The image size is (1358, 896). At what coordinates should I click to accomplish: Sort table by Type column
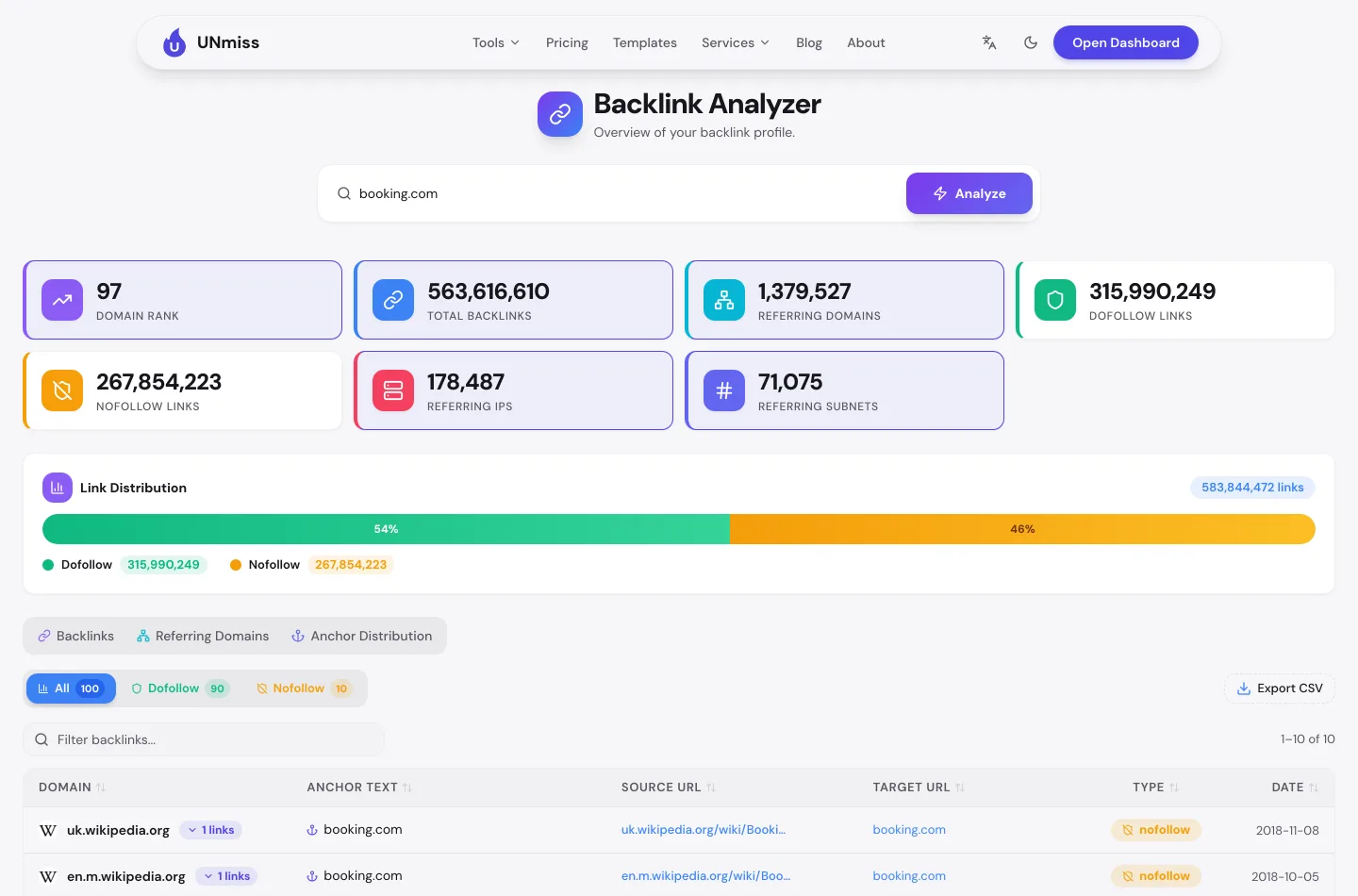[1156, 788]
